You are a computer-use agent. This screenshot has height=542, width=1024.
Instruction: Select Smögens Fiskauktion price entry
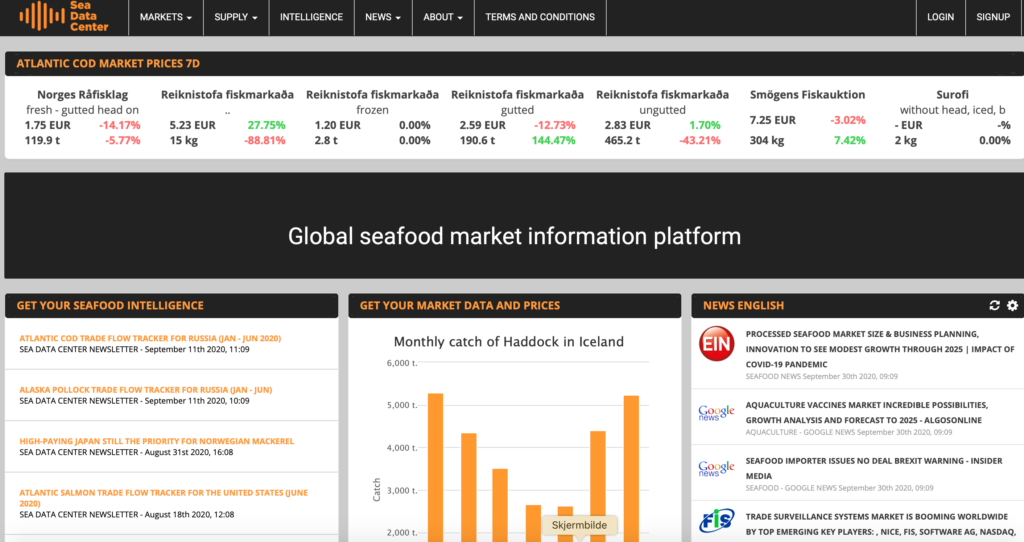coord(807,118)
